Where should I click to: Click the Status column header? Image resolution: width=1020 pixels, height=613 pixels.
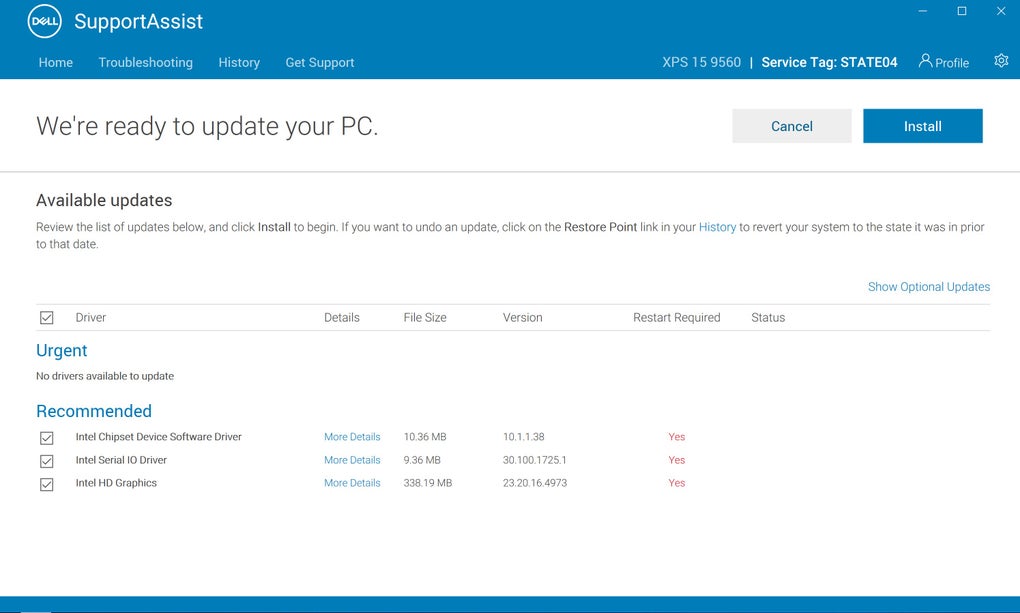point(768,318)
